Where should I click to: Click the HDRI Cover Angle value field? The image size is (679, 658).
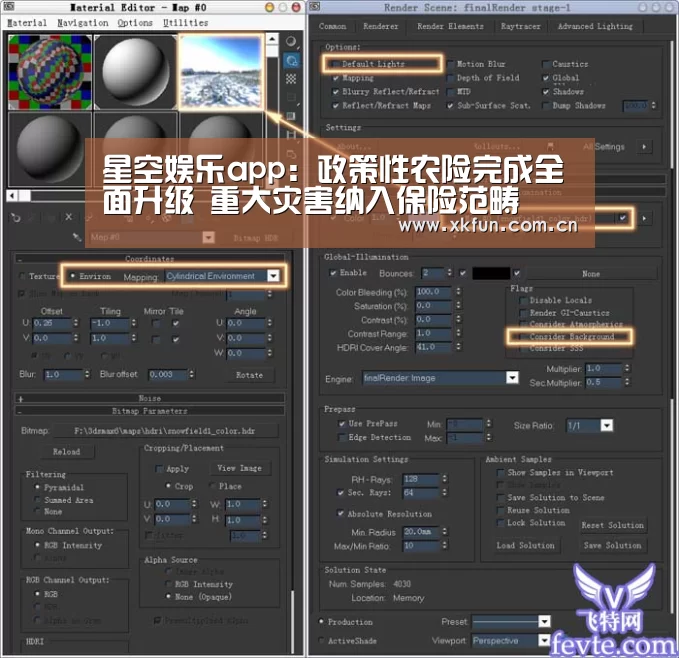[x=433, y=347]
